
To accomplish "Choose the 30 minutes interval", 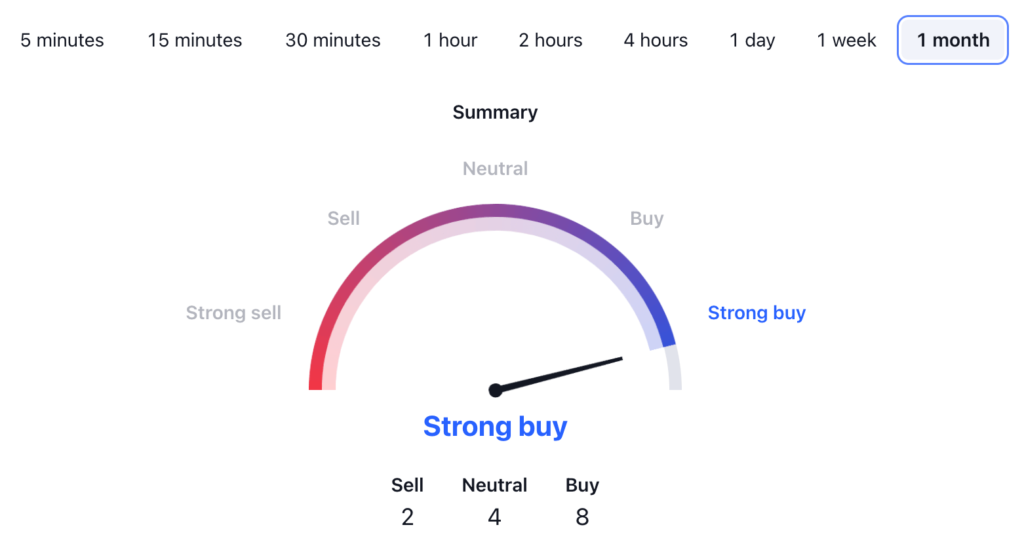I will point(333,41).
